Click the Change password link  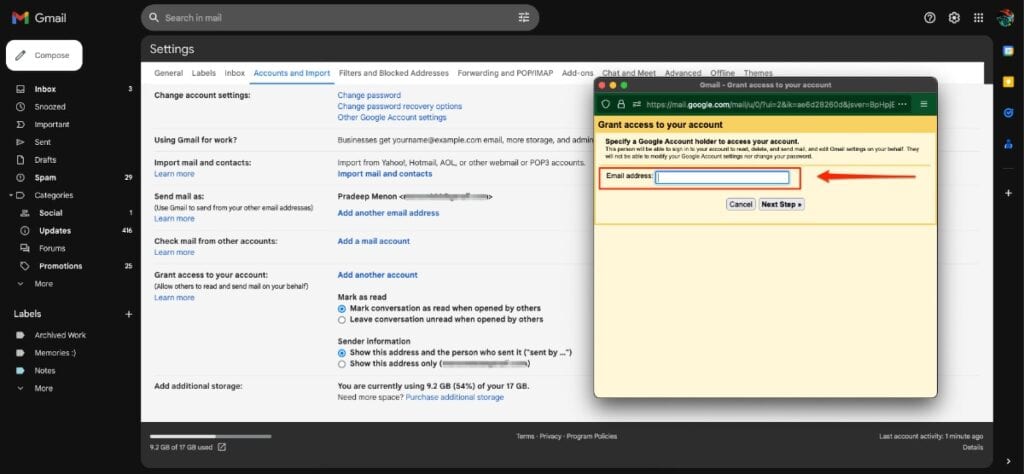click(369, 95)
